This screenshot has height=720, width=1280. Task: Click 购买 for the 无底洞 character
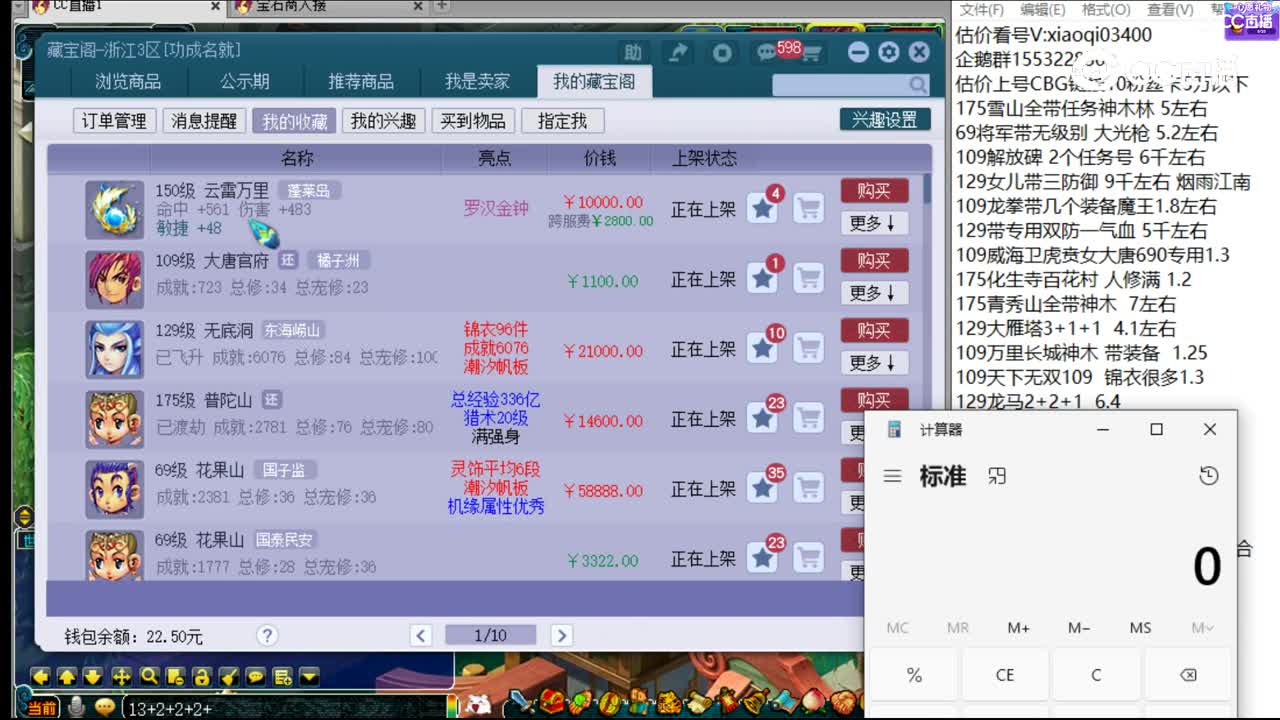[x=875, y=330]
